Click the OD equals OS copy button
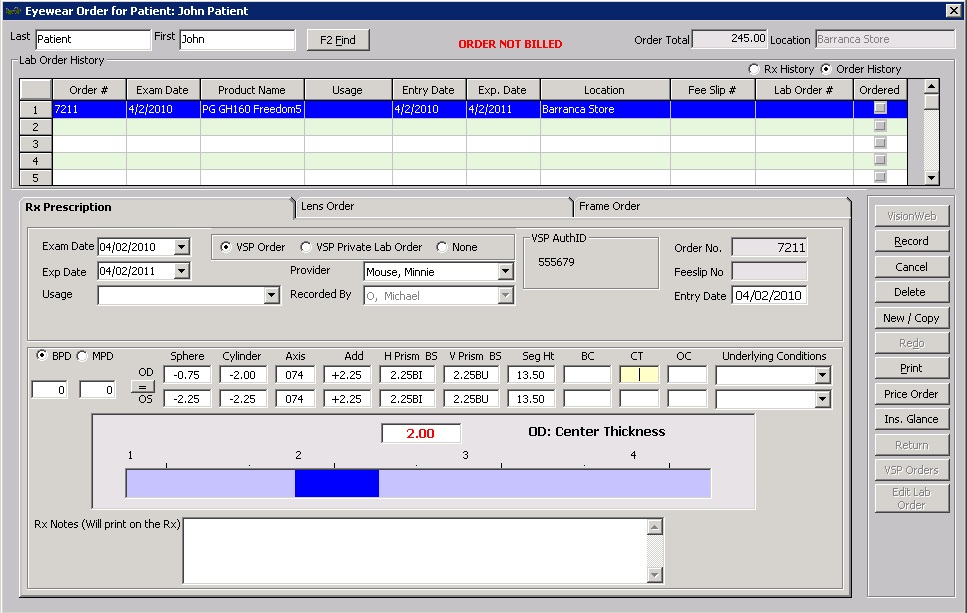967x613 pixels. coord(145,386)
